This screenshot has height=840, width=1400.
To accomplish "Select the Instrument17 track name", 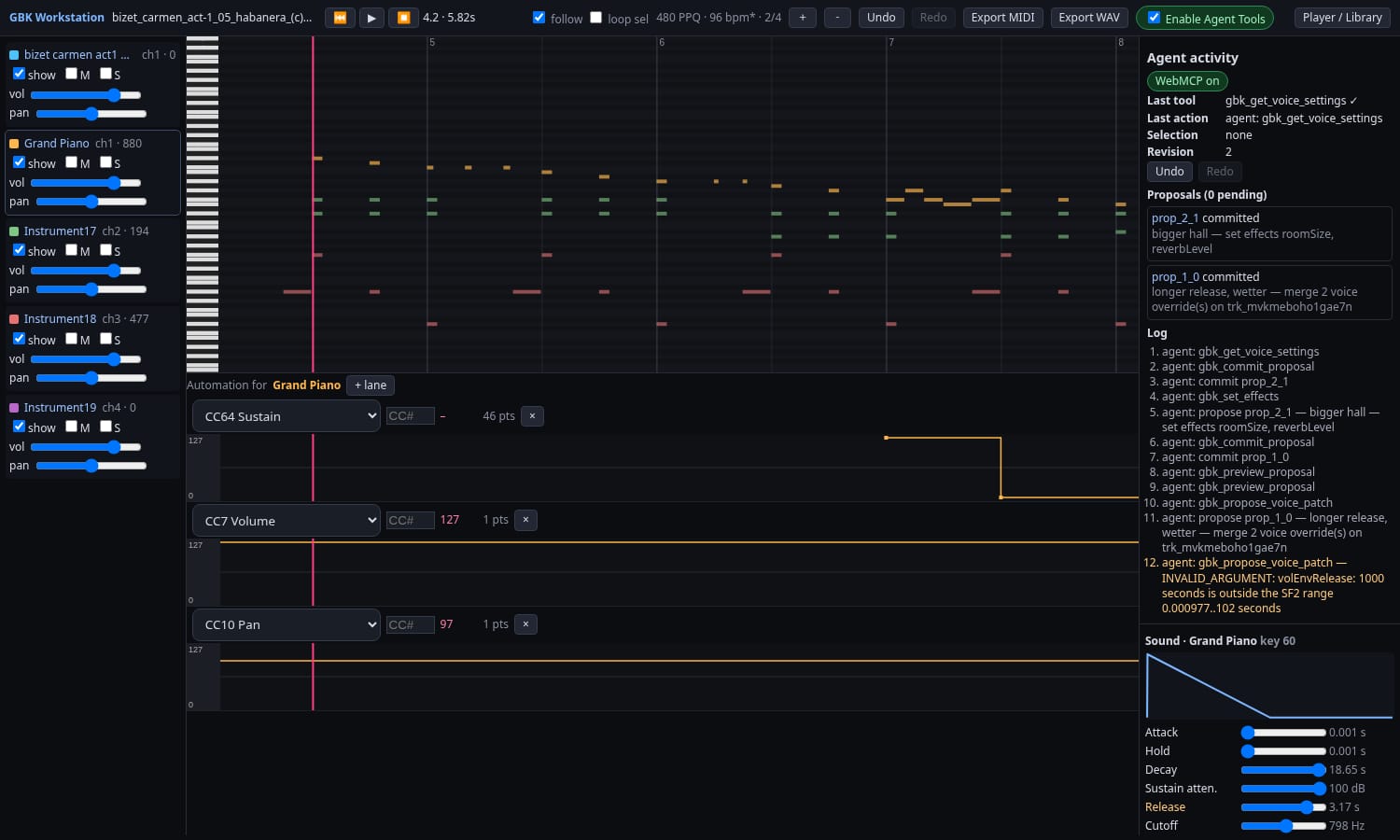I will pos(60,231).
